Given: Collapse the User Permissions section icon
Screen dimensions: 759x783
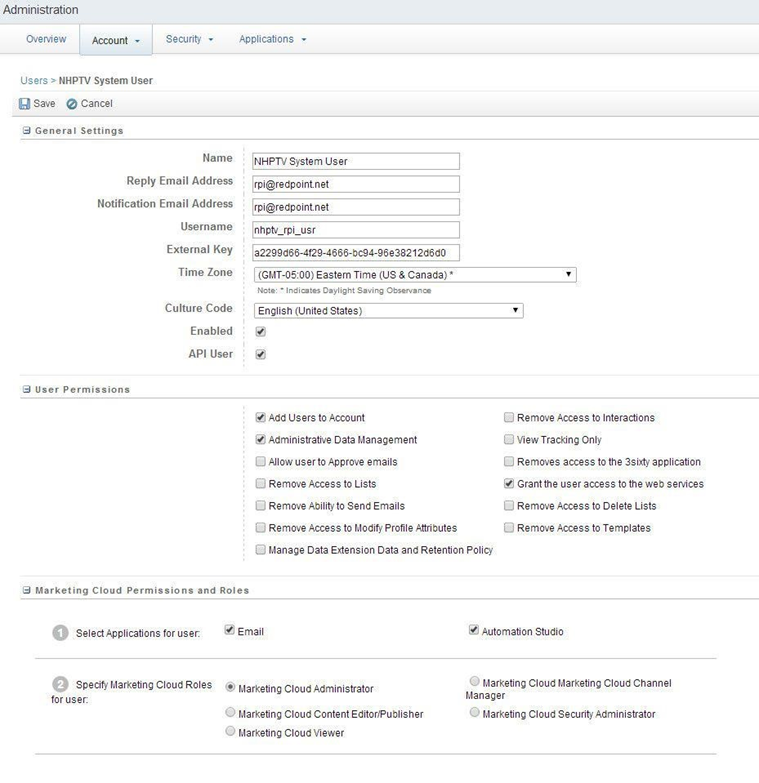Looking at the screenshot, I should [27, 389].
